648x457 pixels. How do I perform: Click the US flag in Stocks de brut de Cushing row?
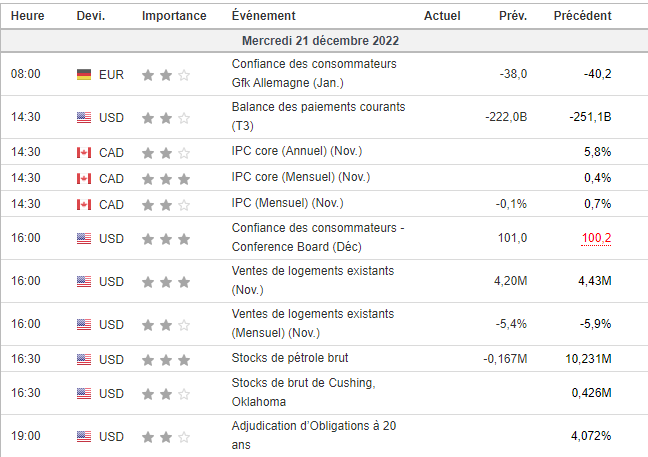coord(84,393)
